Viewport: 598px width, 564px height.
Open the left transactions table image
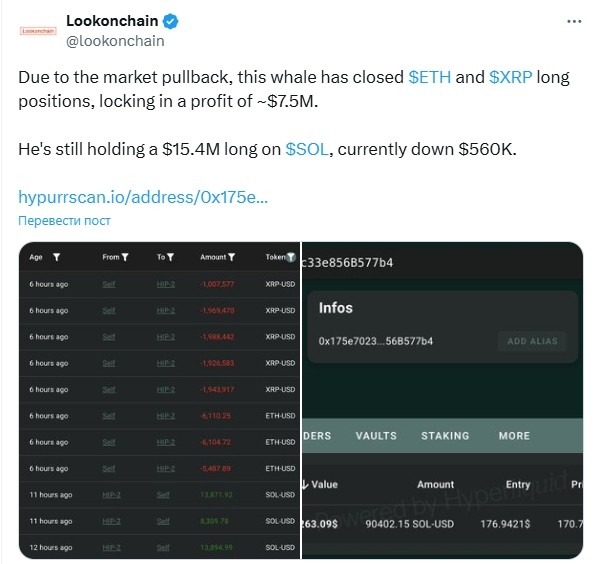pyautogui.click(x=159, y=400)
